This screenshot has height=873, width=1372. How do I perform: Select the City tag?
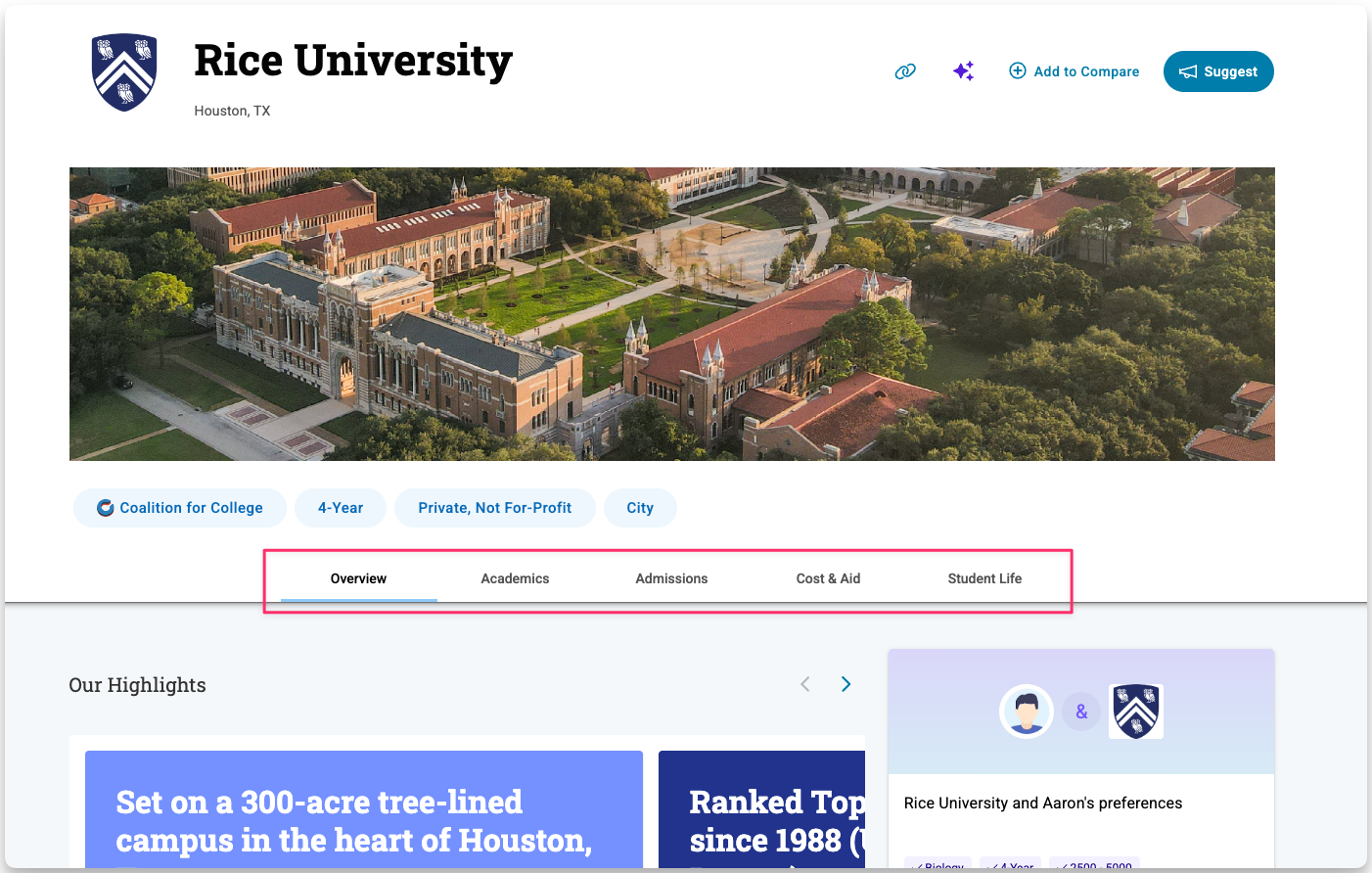[640, 508]
